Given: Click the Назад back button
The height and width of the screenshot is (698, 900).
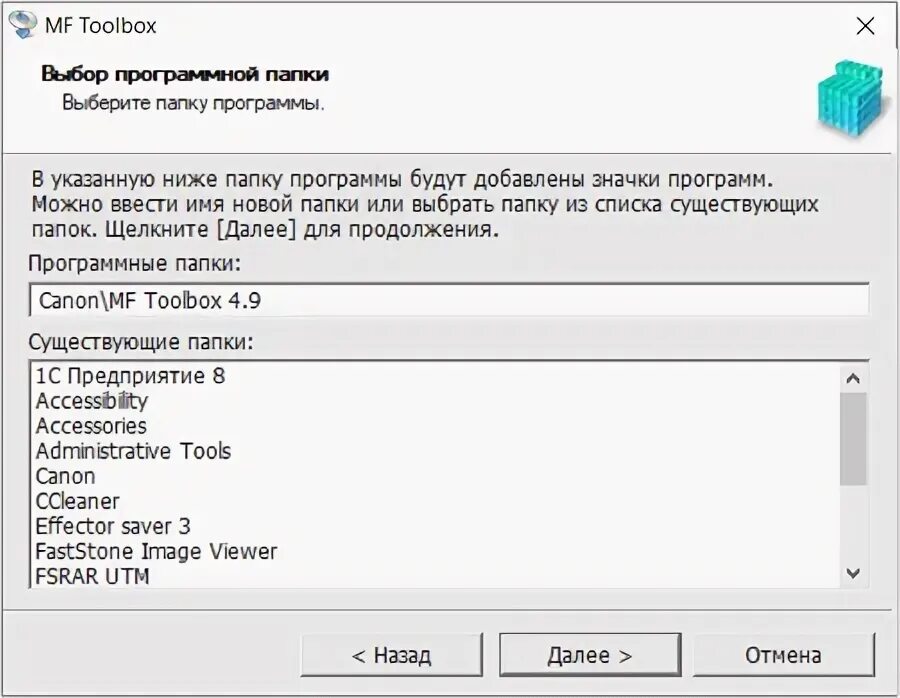Looking at the screenshot, I should click(x=391, y=656).
